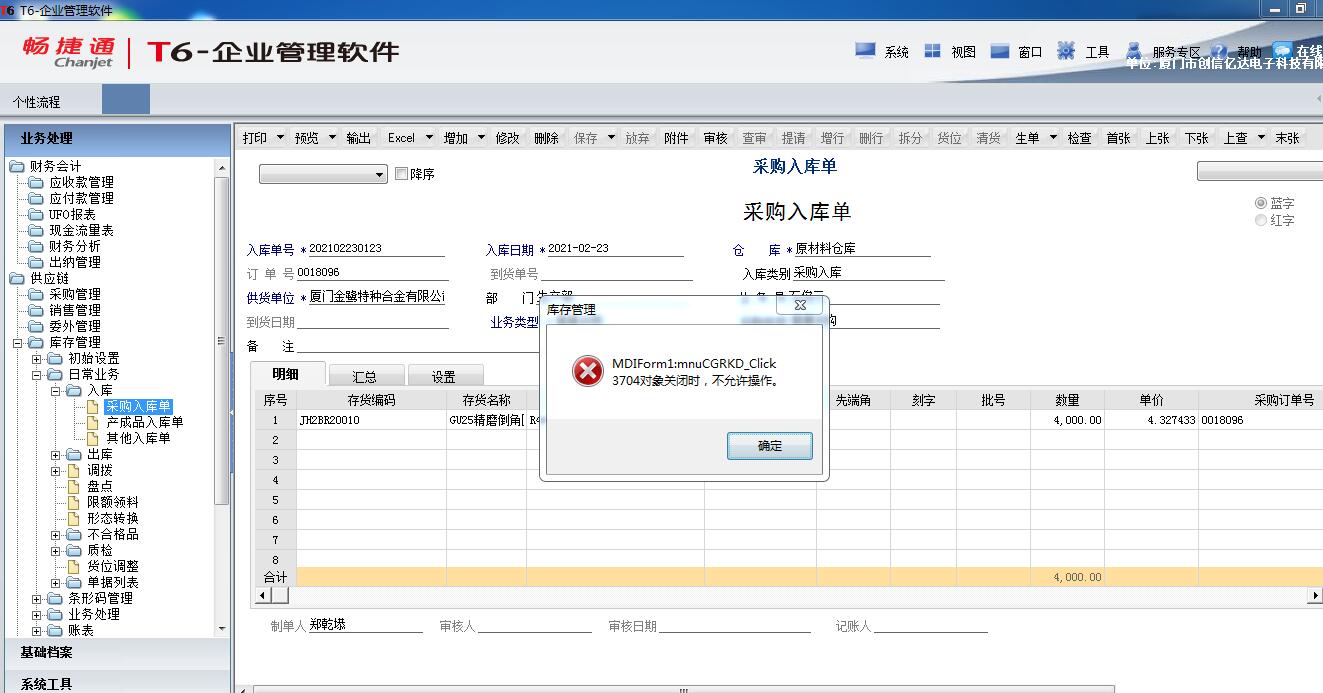Expand the 出库 tree node
The width and height of the screenshot is (1323, 693).
[56, 455]
